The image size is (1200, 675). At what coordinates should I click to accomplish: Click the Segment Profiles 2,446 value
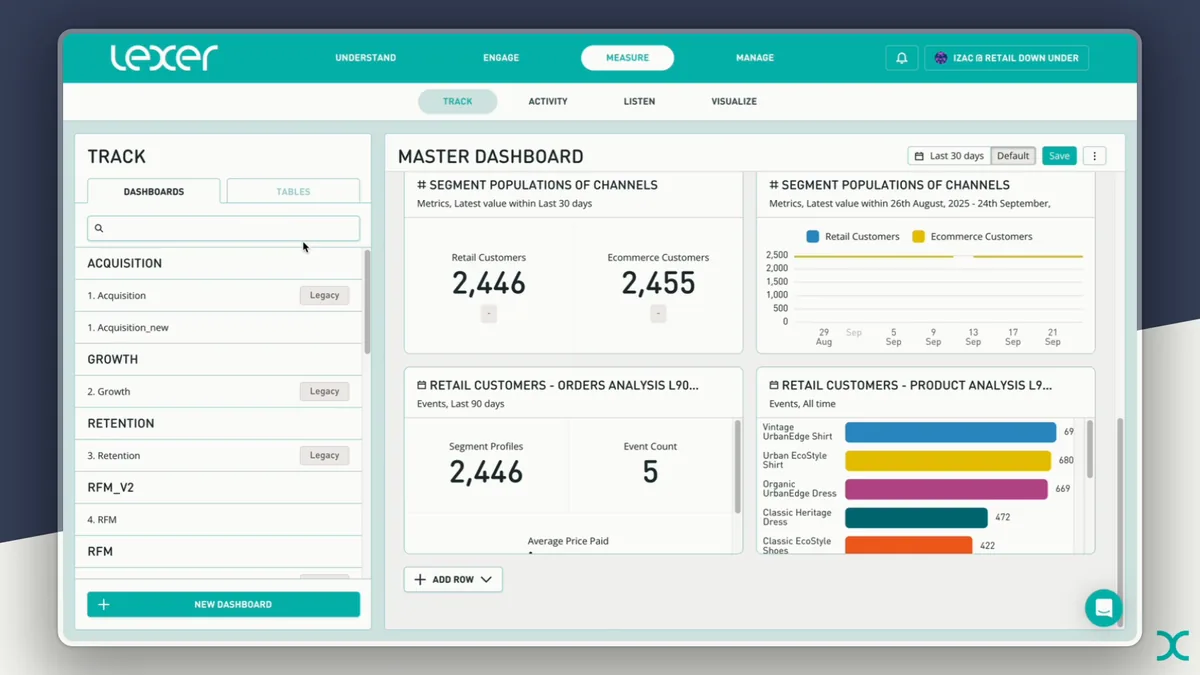click(x=486, y=472)
